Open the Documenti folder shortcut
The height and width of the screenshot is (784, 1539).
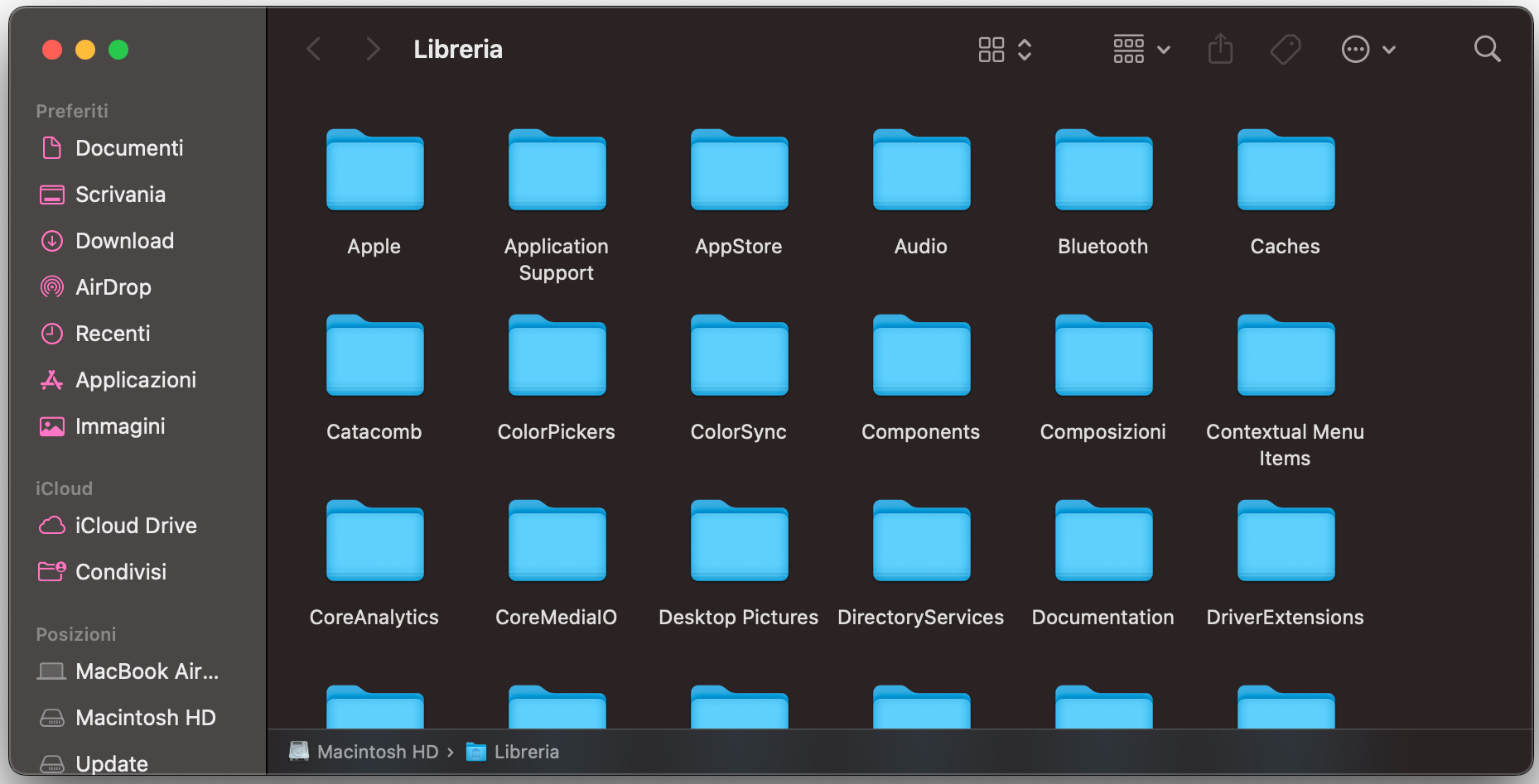click(x=129, y=147)
